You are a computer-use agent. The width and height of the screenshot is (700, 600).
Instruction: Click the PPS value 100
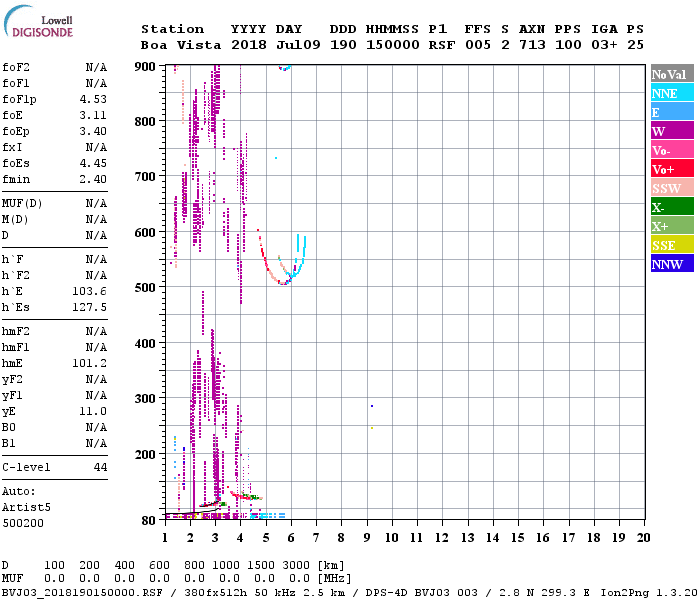[x=568, y=45]
